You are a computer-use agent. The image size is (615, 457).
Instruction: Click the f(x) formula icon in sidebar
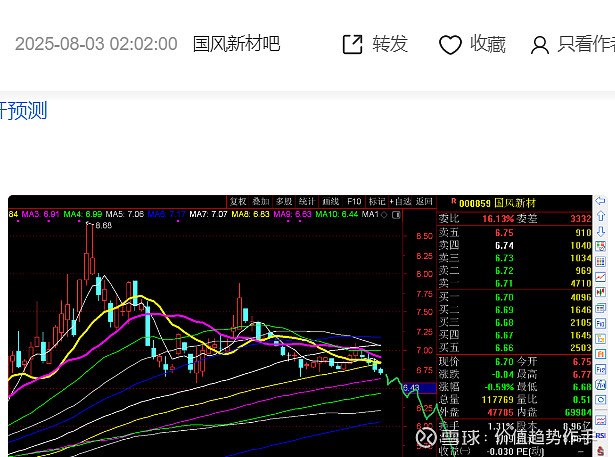pos(600,384)
